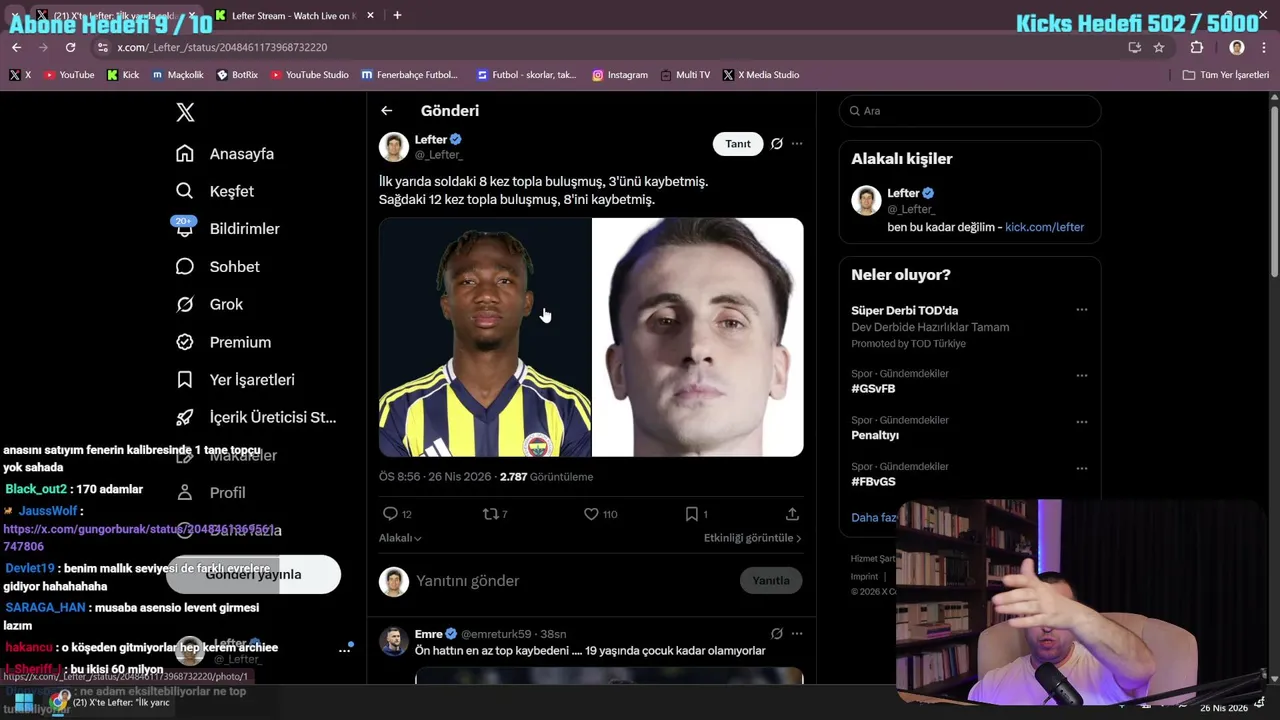The image size is (1280, 720).
Task: Open Penaltıyı trending topic
Action: (875, 435)
